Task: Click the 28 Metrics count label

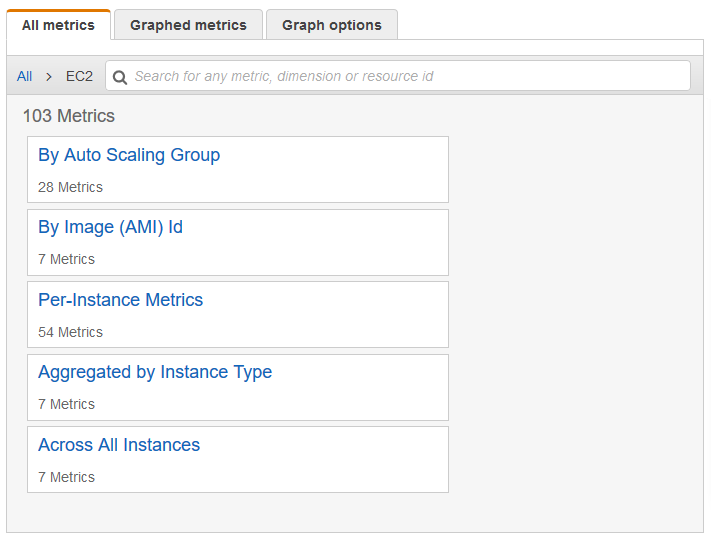Action: [70, 187]
